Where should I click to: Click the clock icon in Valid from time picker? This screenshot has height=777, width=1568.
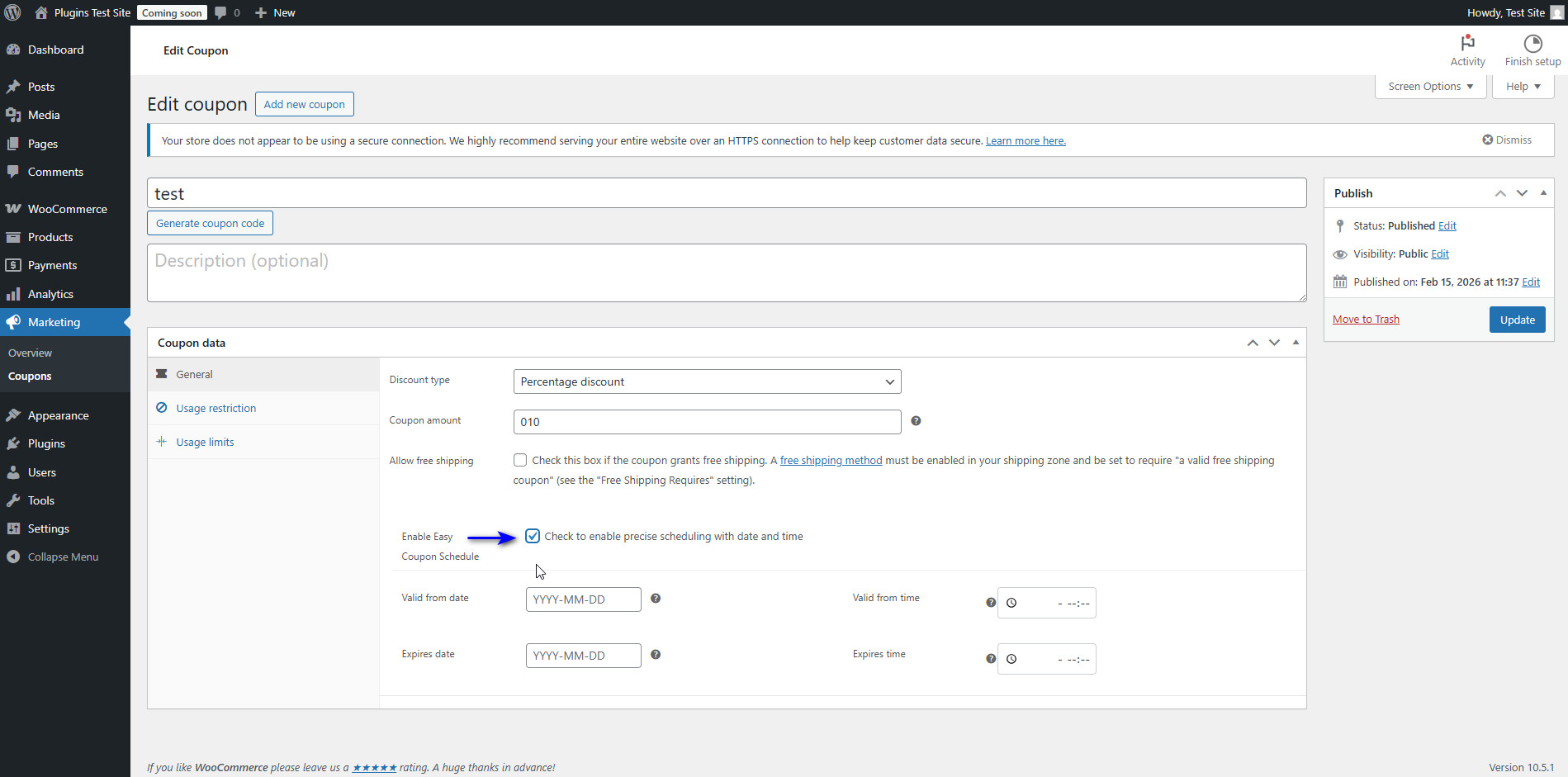[1012, 603]
